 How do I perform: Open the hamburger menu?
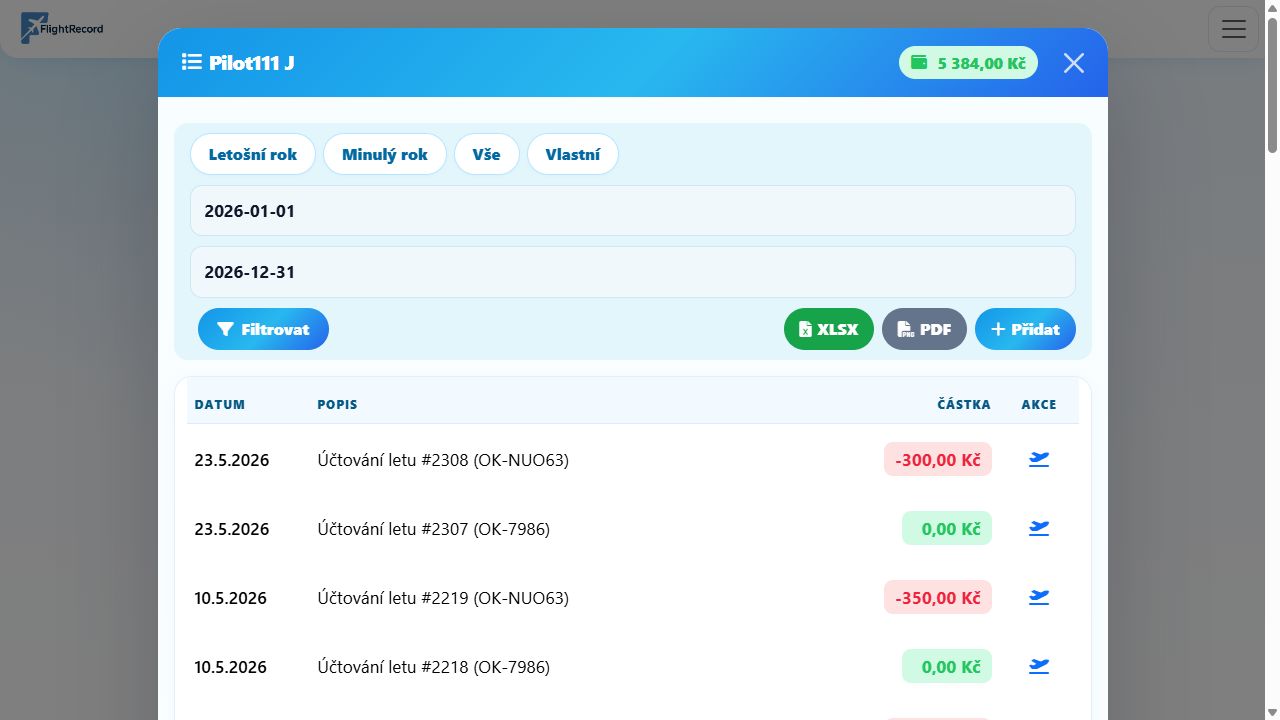click(x=1234, y=29)
